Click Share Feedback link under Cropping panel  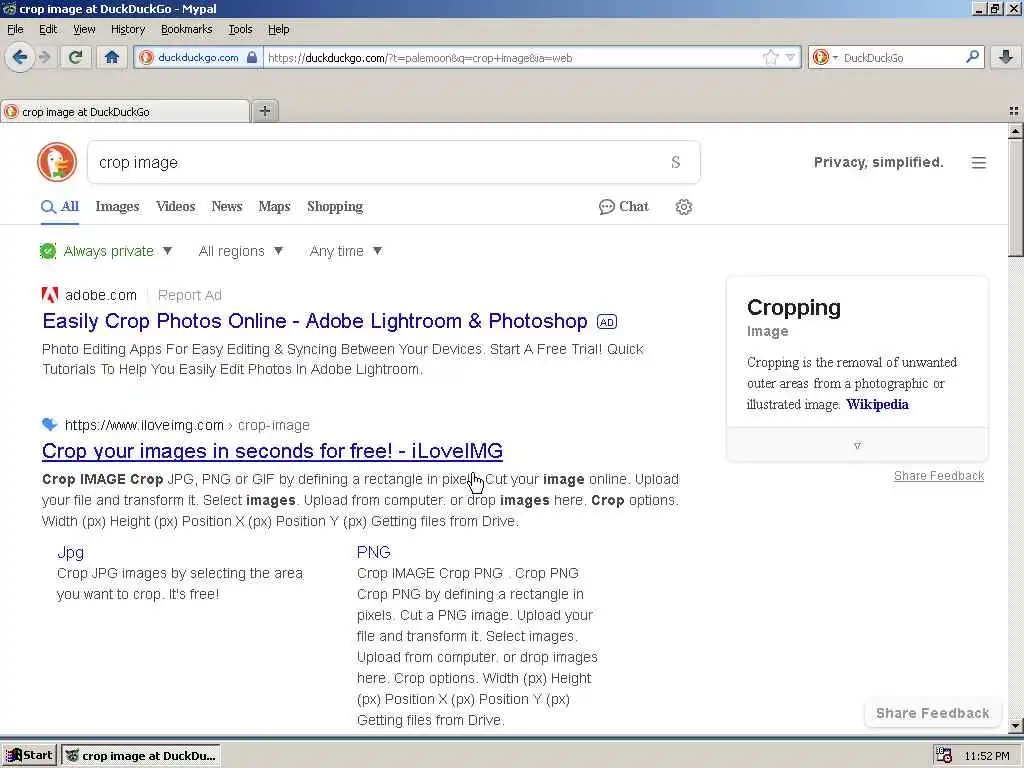[x=938, y=476]
